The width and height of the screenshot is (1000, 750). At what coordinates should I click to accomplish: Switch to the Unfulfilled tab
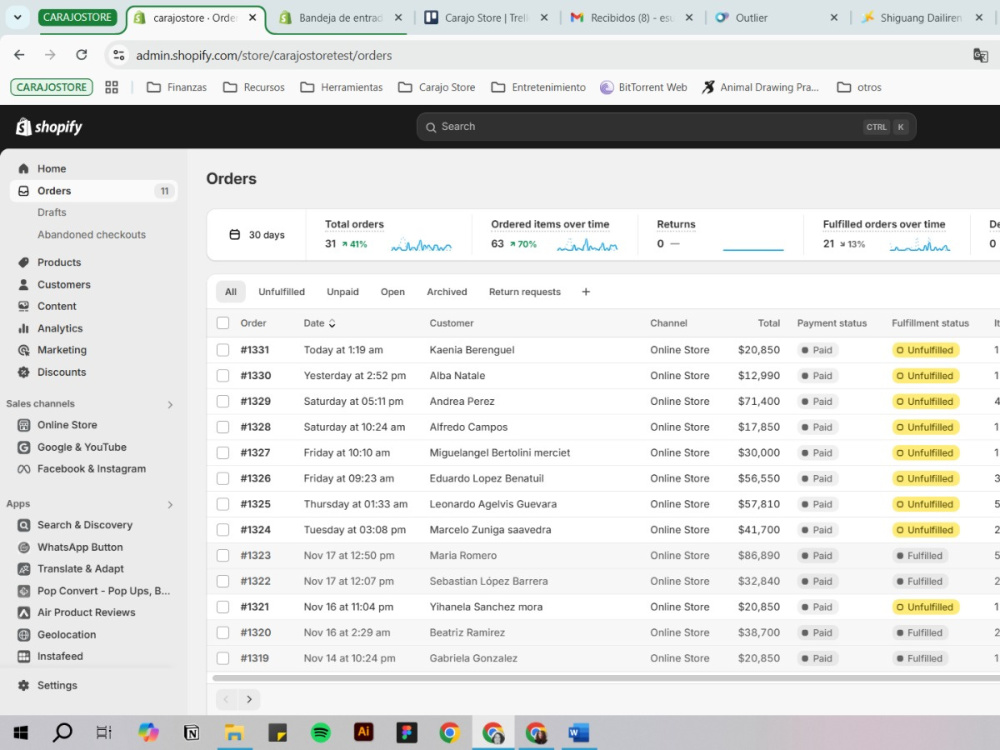tap(281, 291)
